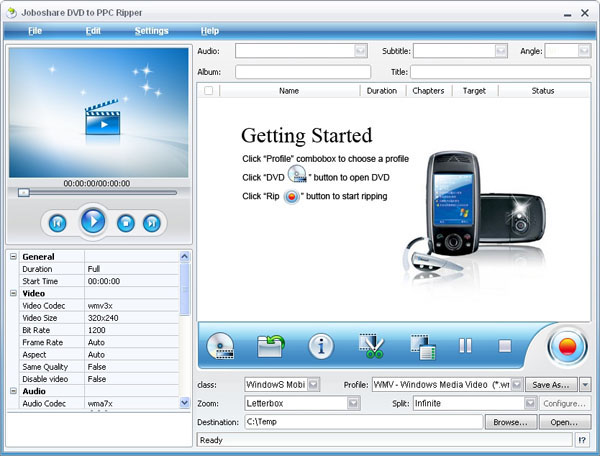The height and width of the screenshot is (456, 600).
Task: Click the arrow beside Save As button
Action: click(x=585, y=384)
